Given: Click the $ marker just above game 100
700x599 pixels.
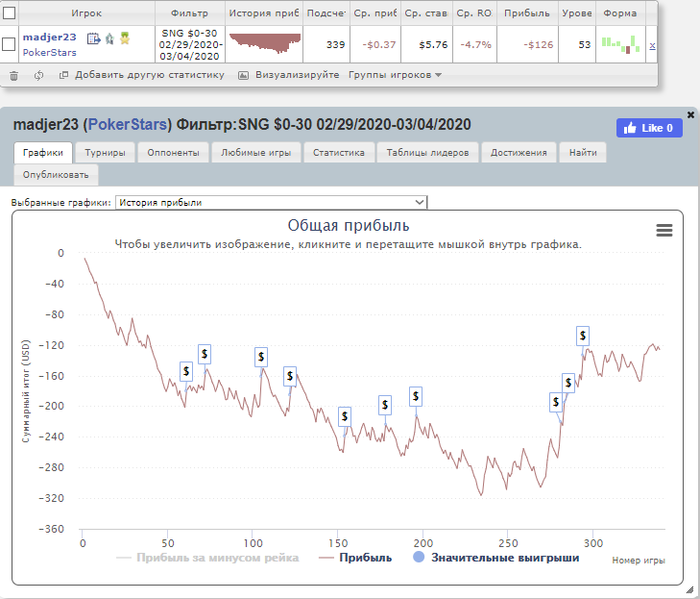Looking at the screenshot, I should tap(261, 357).
